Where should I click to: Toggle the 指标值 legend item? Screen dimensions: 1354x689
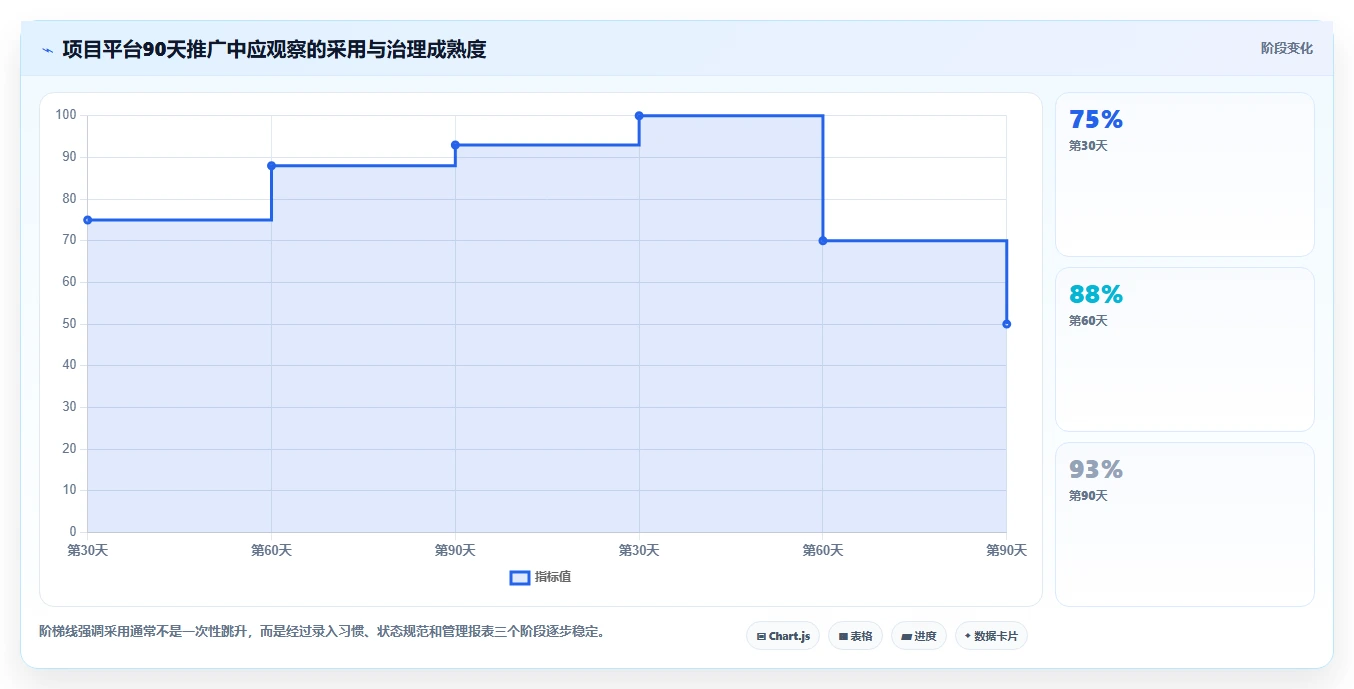(541, 577)
